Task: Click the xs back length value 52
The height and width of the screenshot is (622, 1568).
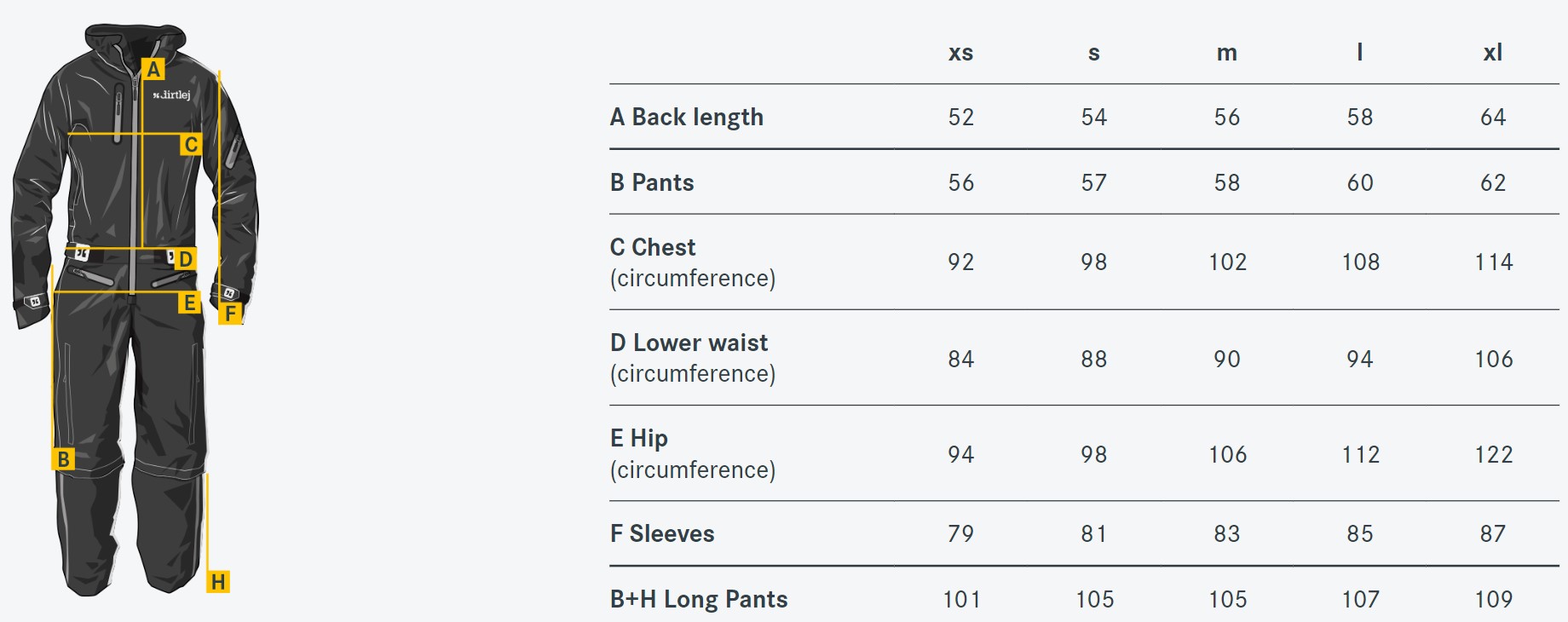Action: tap(961, 117)
